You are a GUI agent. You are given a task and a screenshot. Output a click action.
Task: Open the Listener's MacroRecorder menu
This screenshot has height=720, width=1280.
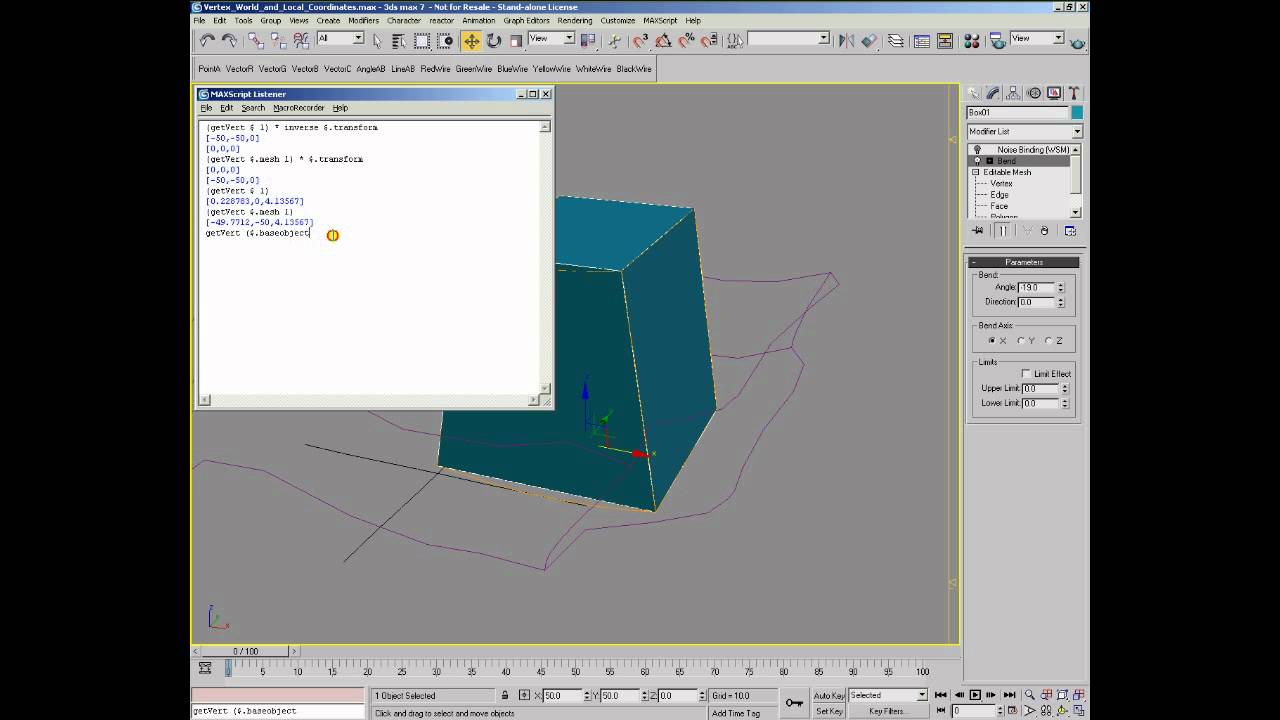tap(298, 108)
